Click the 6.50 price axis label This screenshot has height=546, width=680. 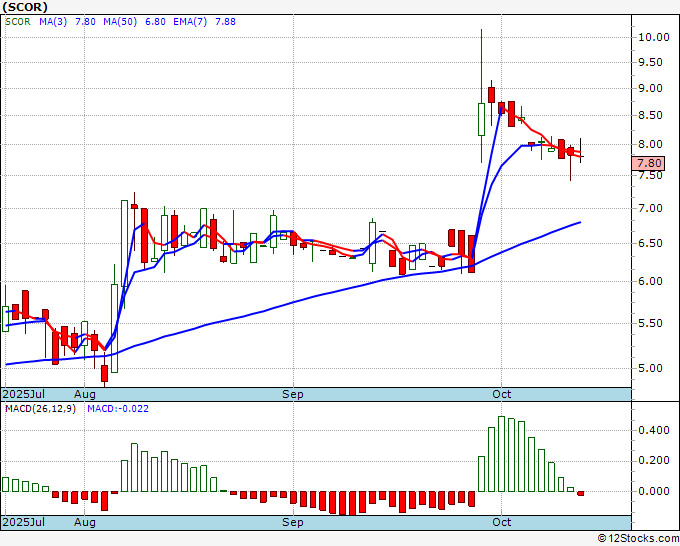pyautogui.click(x=650, y=243)
